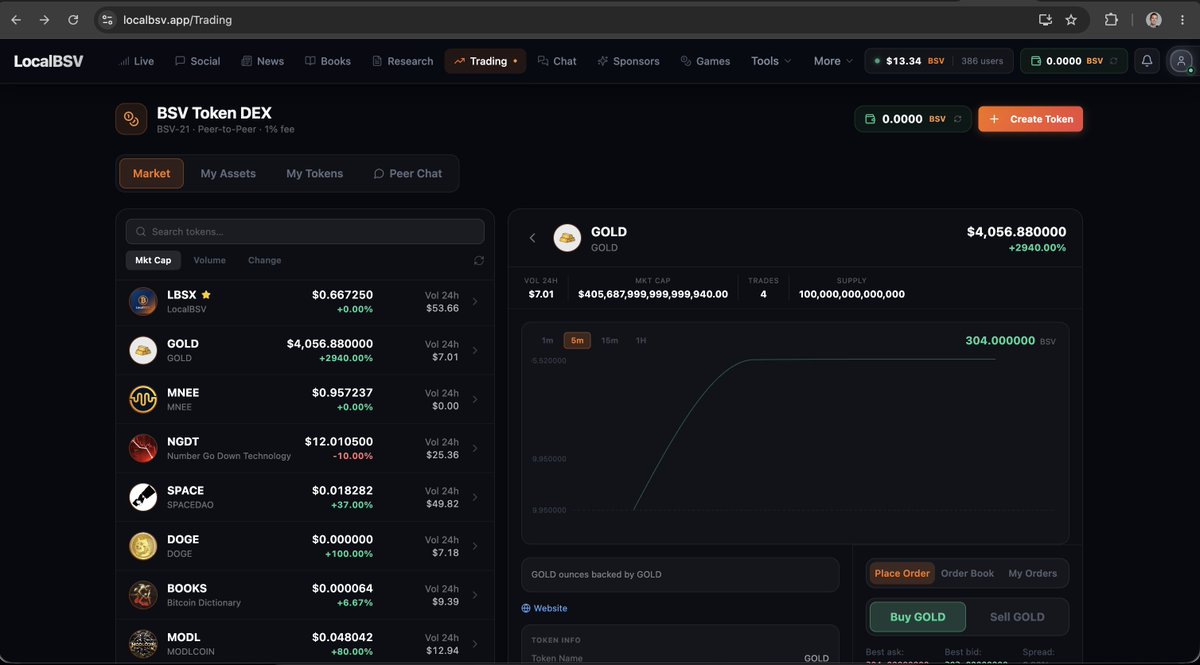
Task: Select the Place Order tab
Action: 902,573
